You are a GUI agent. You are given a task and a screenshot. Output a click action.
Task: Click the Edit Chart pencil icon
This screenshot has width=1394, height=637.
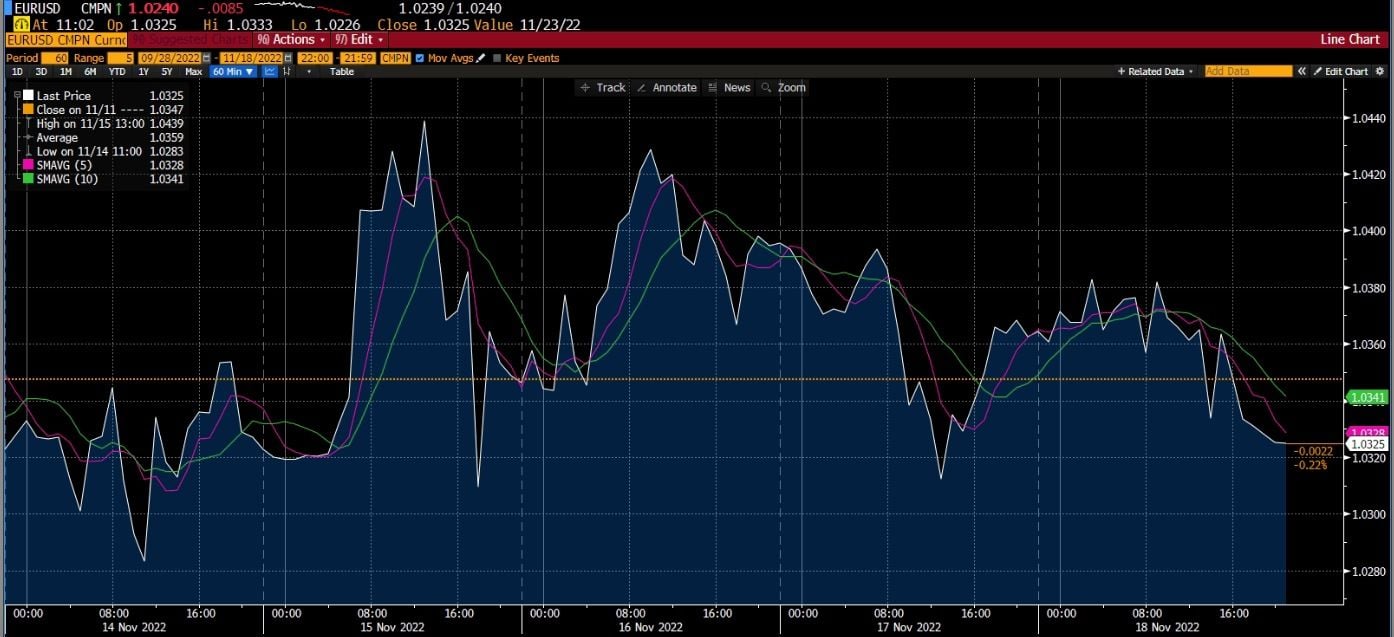click(x=1317, y=71)
